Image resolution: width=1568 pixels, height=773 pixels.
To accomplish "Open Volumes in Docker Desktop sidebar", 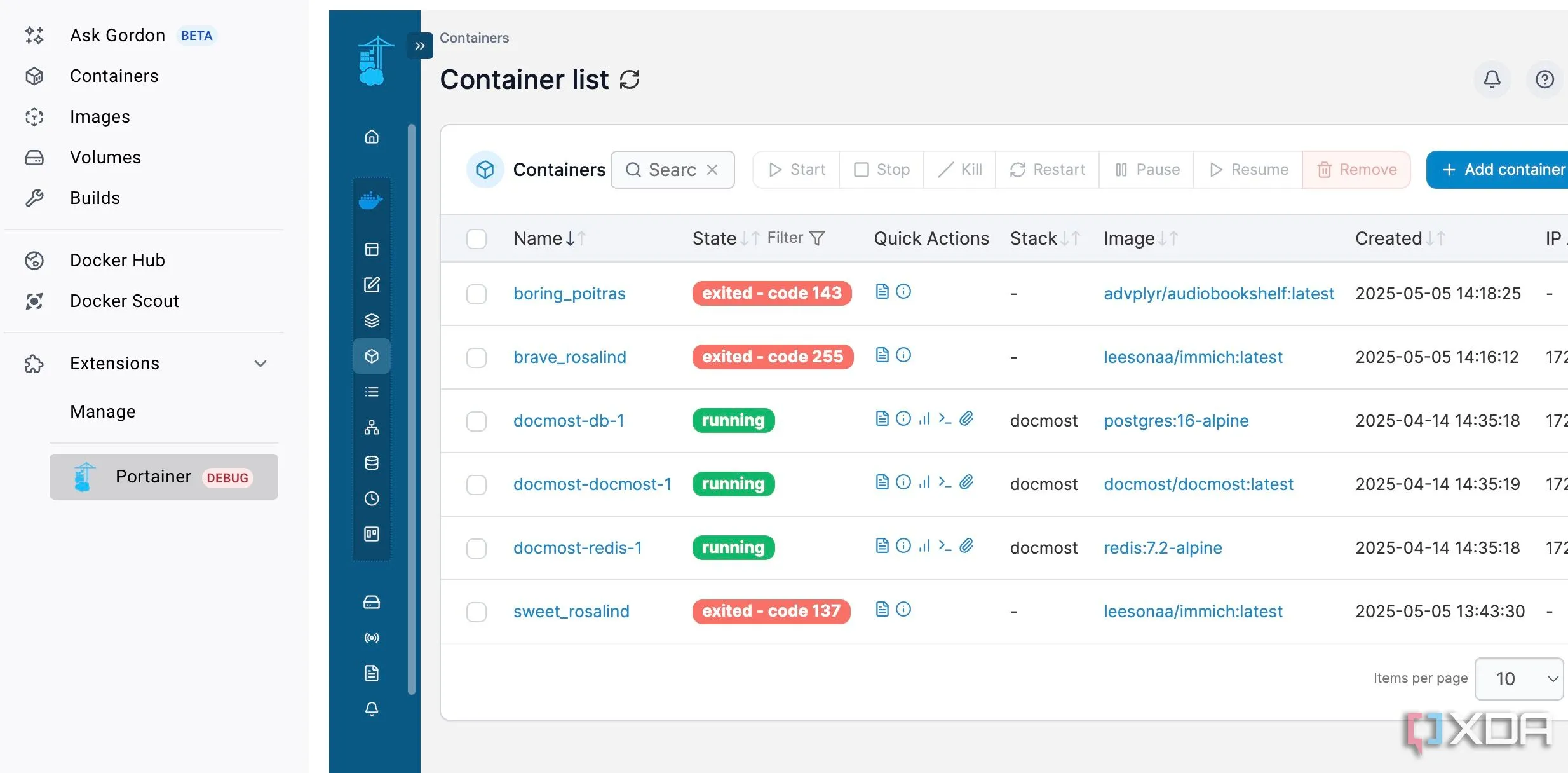I will click(105, 158).
